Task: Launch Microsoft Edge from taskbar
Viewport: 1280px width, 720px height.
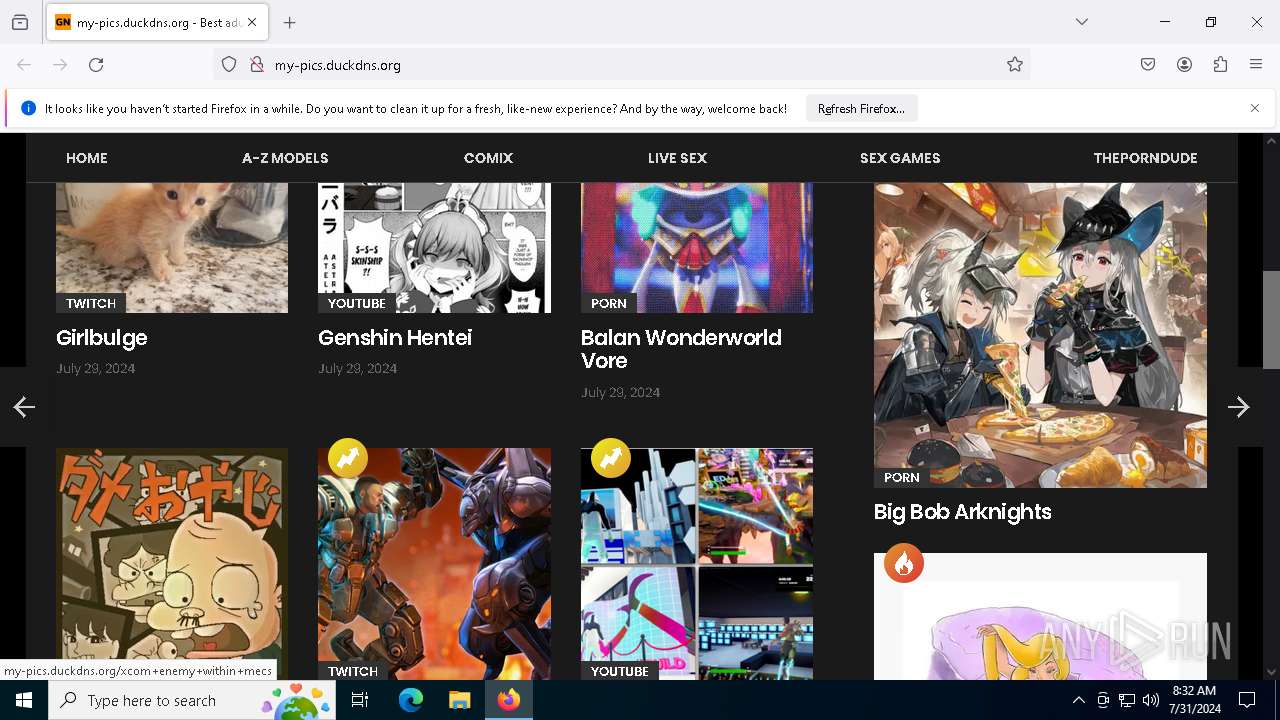Action: pos(411,700)
